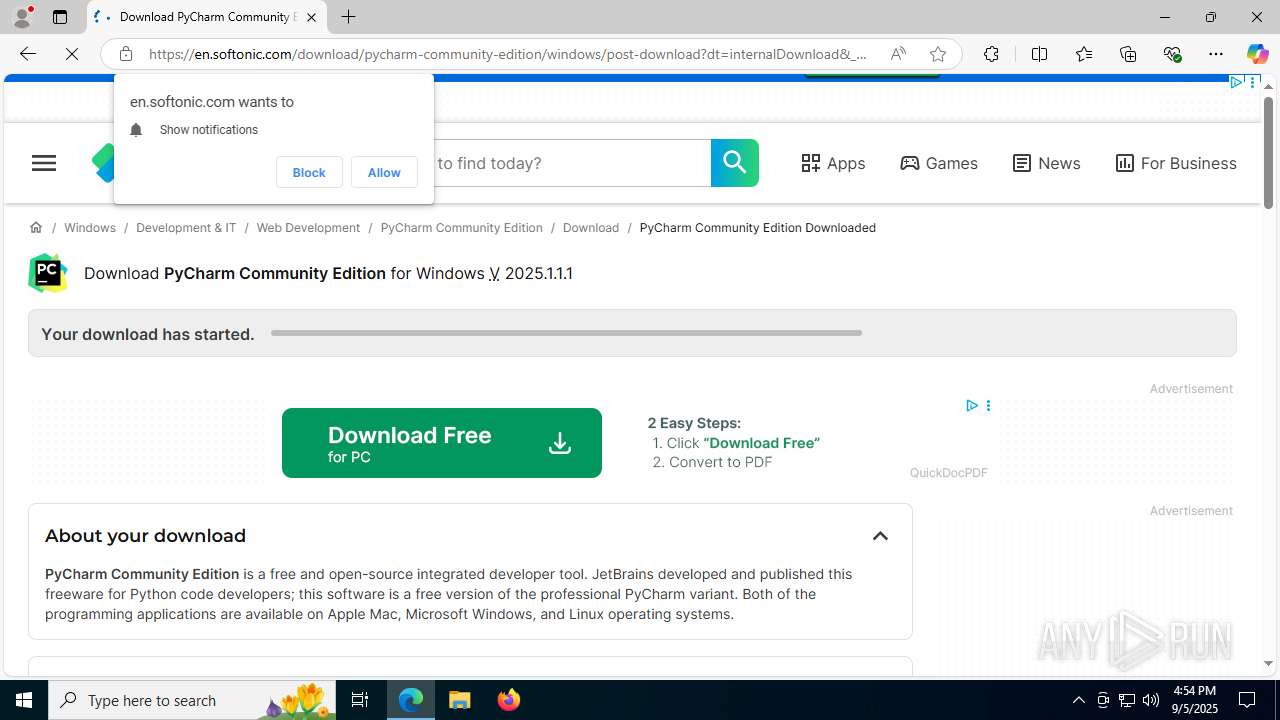Screen dimensions: 1280x720
Task: Click taskbar Type here to search box
Action: click(193, 700)
